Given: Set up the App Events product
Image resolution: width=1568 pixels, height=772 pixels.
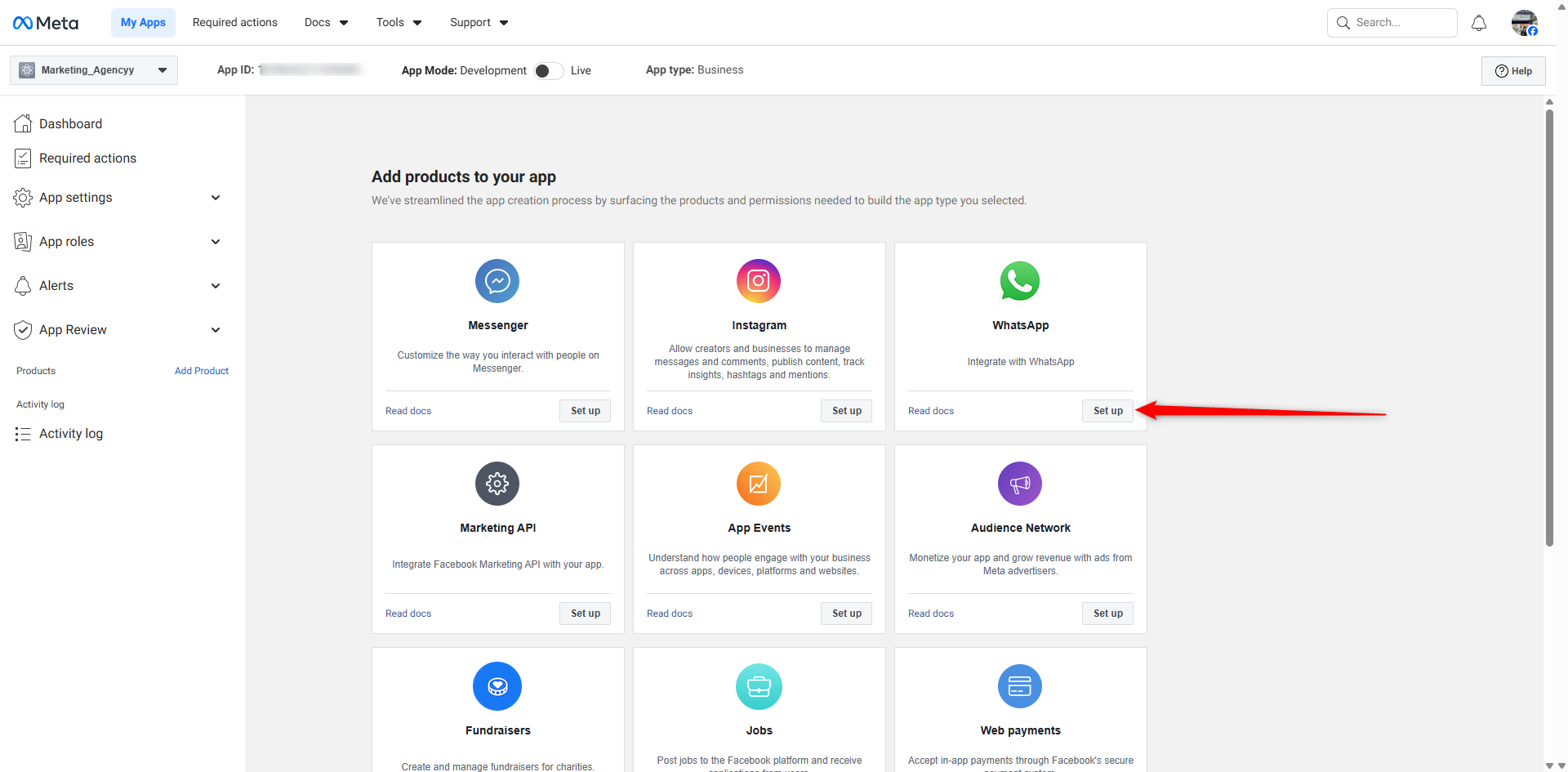Looking at the screenshot, I should pos(847,614).
